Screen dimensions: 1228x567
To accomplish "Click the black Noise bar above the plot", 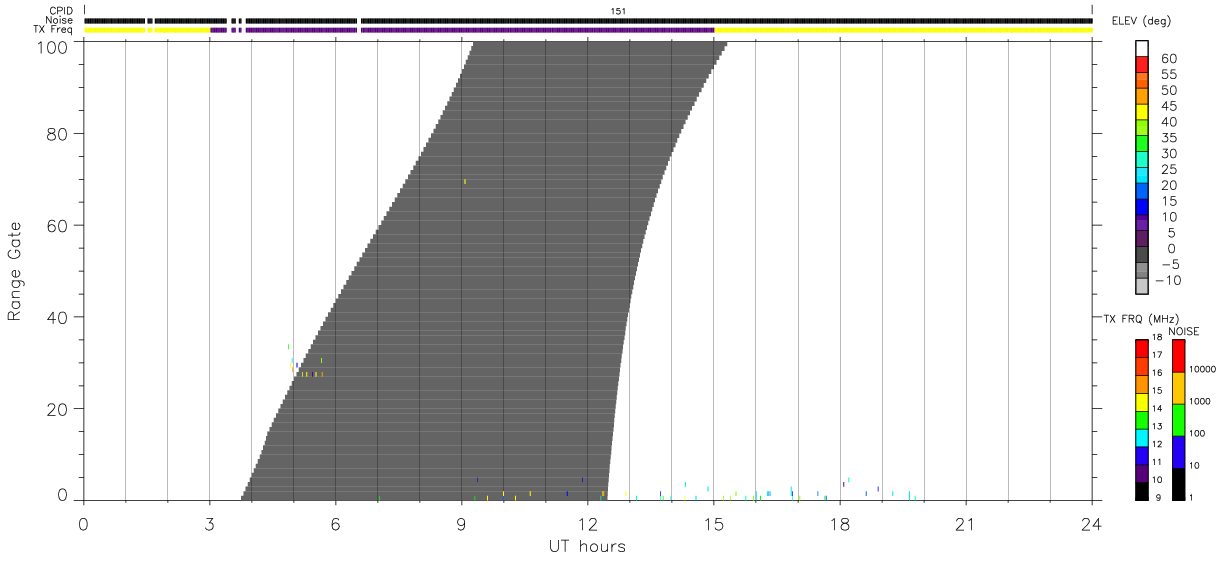I will coord(588,20).
